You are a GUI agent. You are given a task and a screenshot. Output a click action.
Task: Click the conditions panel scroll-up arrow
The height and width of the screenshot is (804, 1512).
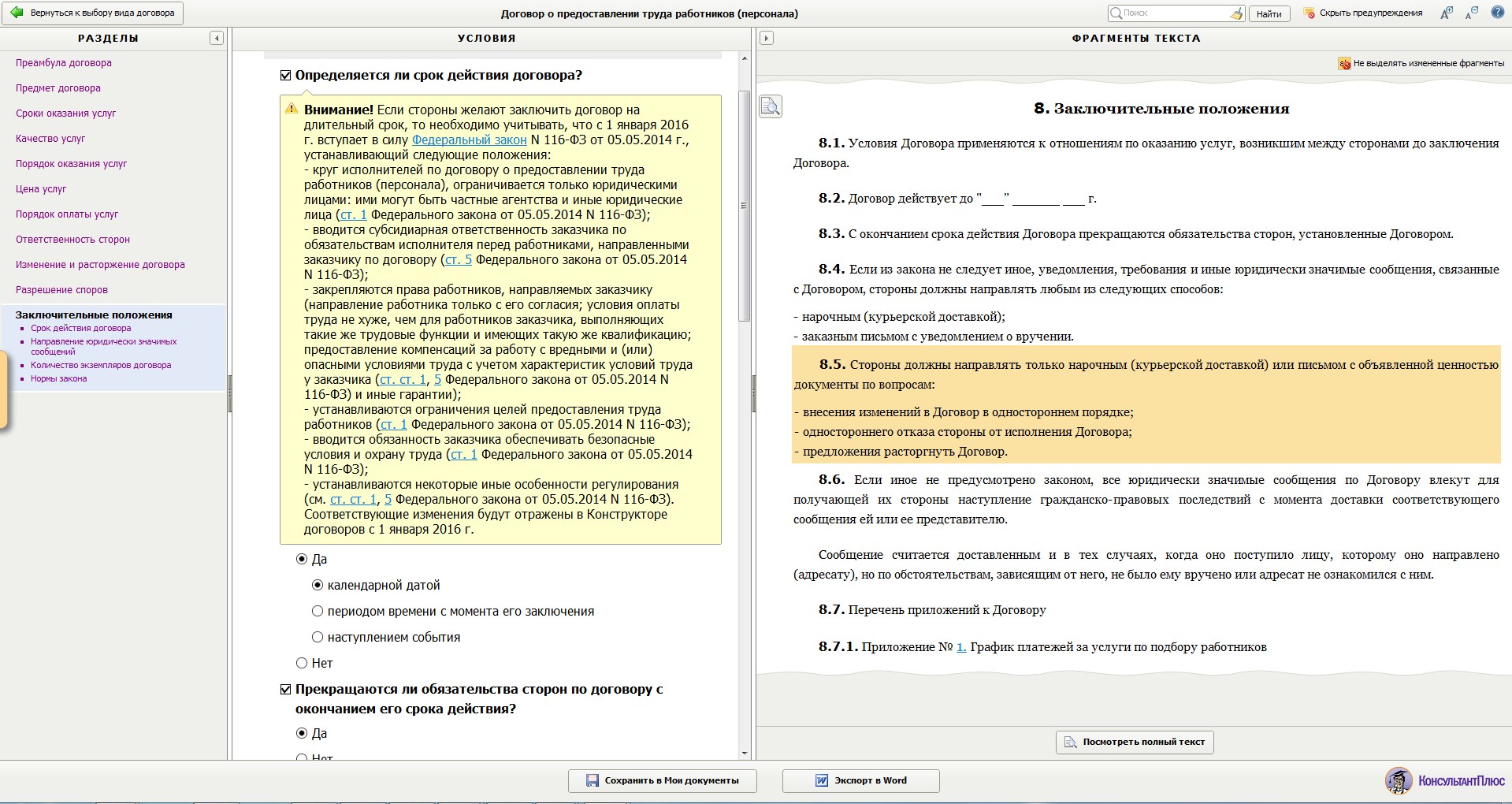(x=745, y=58)
